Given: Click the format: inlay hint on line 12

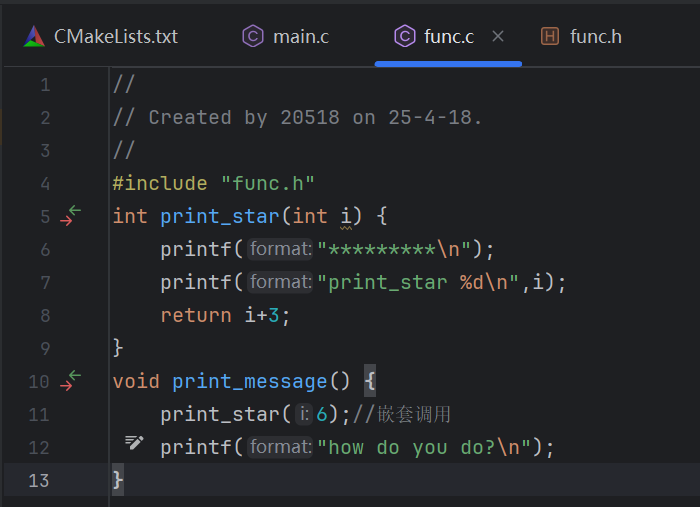Looking at the screenshot, I should (x=280, y=447).
